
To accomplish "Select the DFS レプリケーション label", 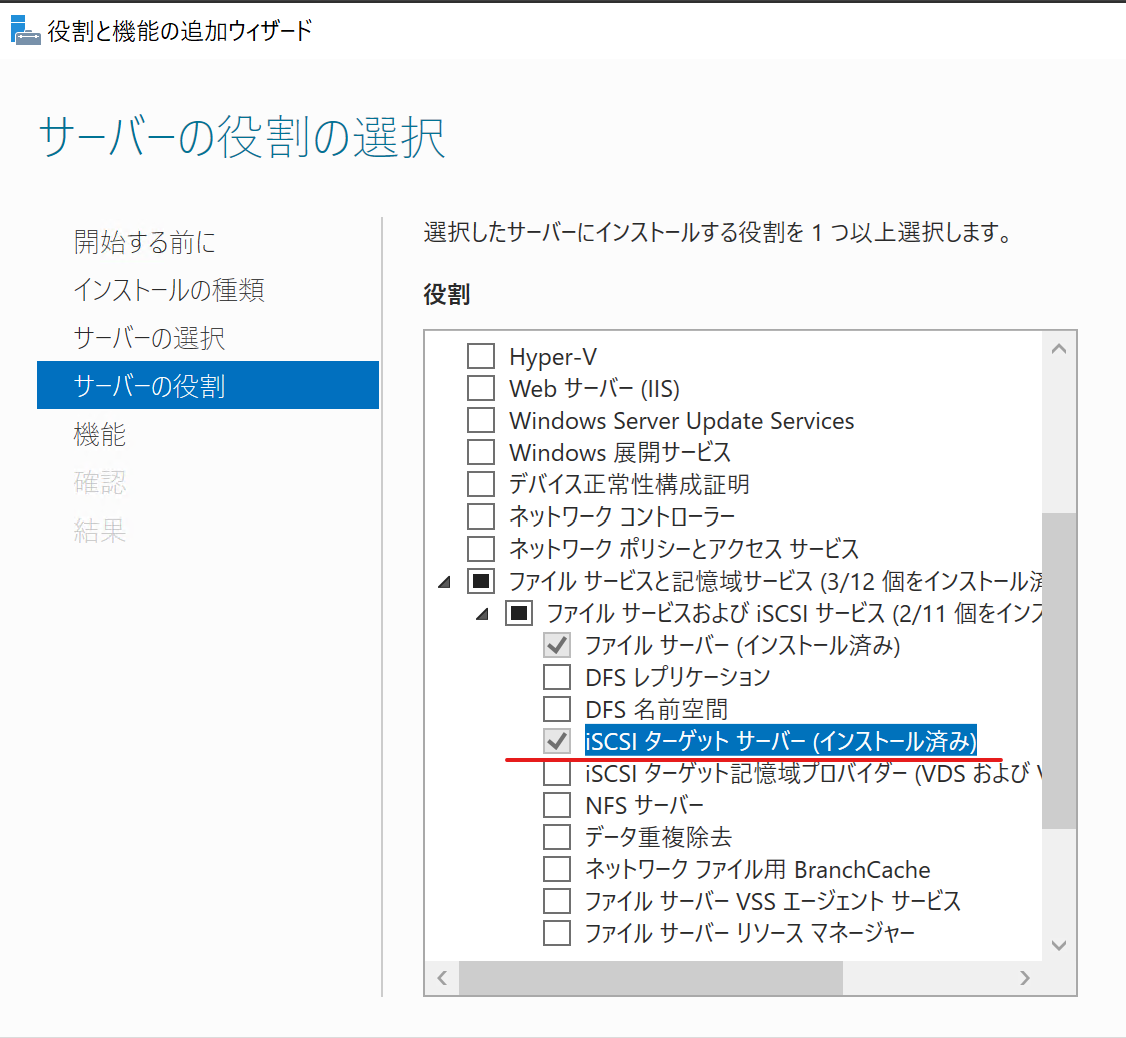I will 678,677.
